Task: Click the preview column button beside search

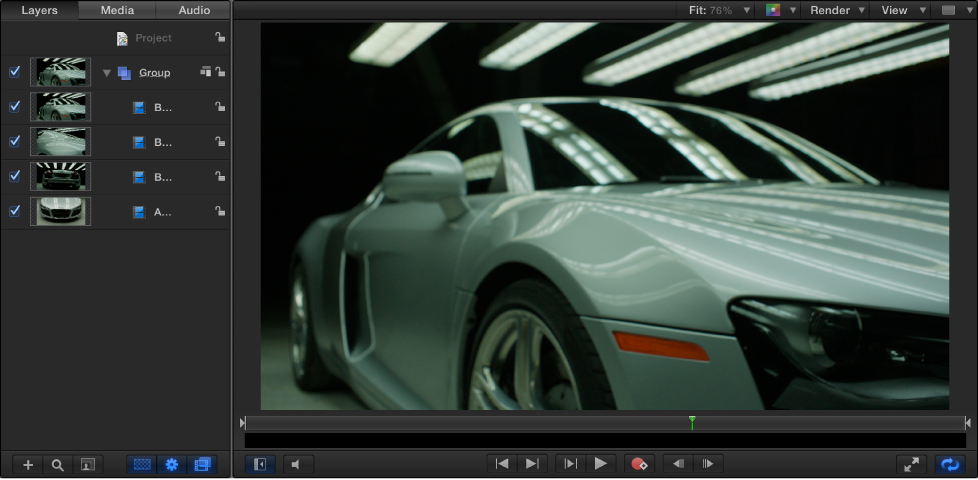Action: [x=88, y=464]
